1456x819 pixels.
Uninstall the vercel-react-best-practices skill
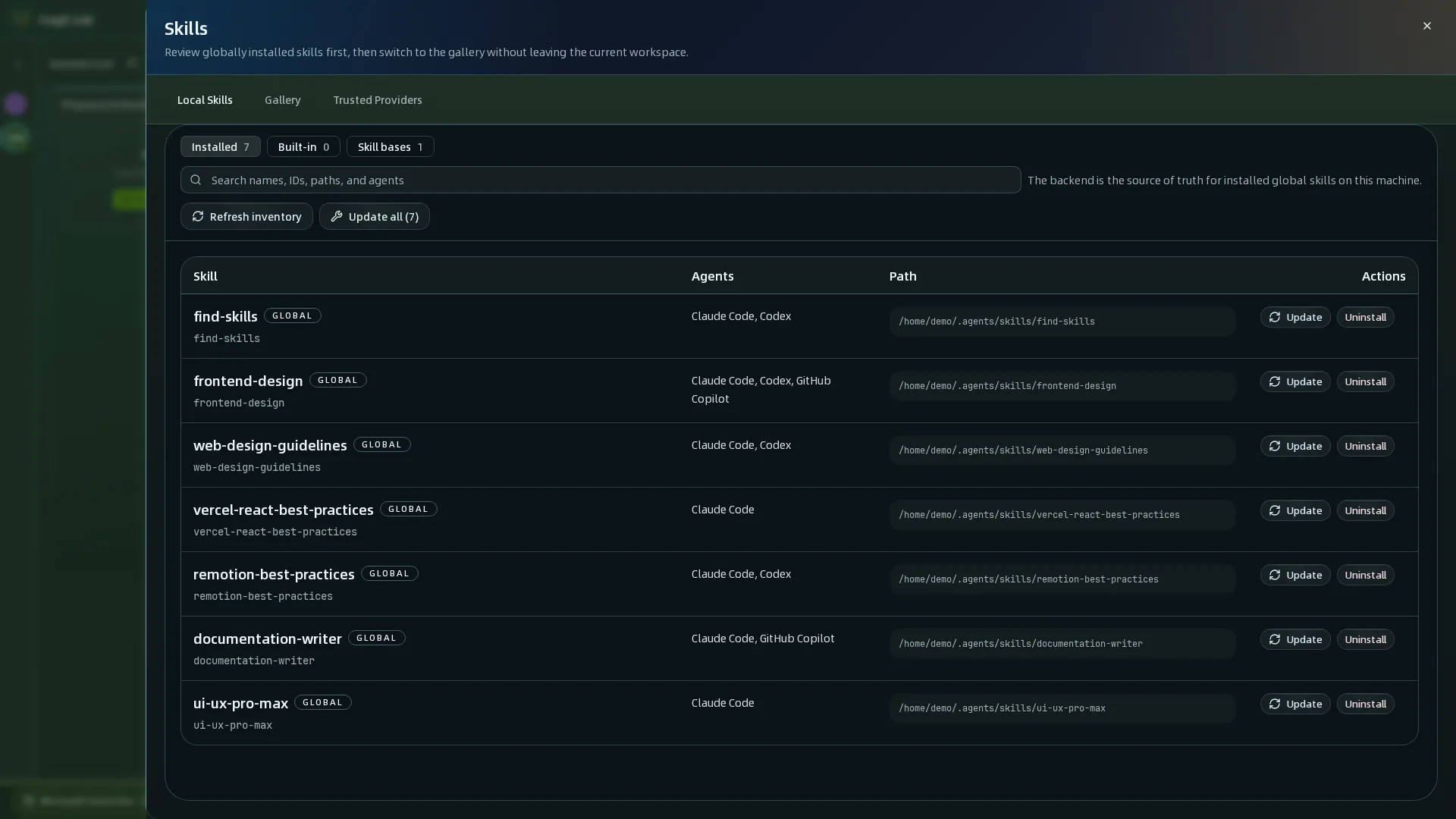pyautogui.click(x=1365, y=510)
